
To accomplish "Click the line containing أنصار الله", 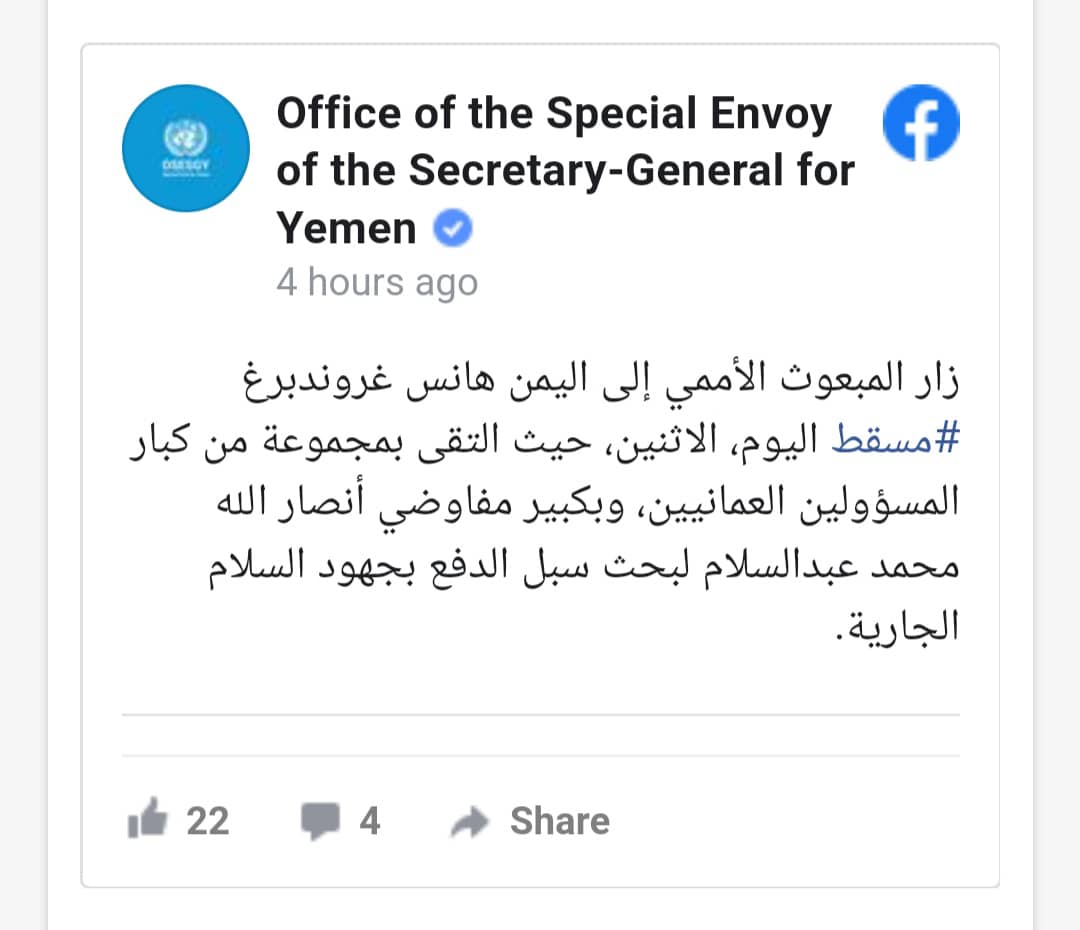I will (x=588, y=502).
